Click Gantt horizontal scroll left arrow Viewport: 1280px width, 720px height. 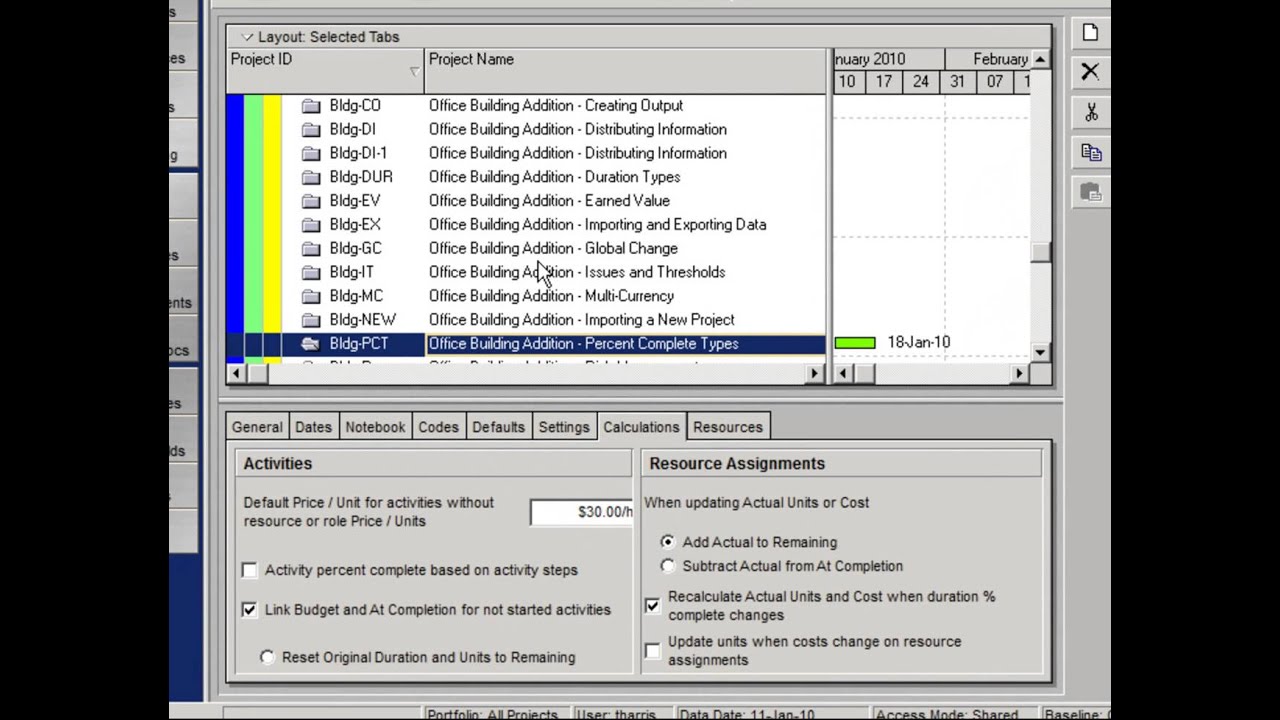click(843, 373)
